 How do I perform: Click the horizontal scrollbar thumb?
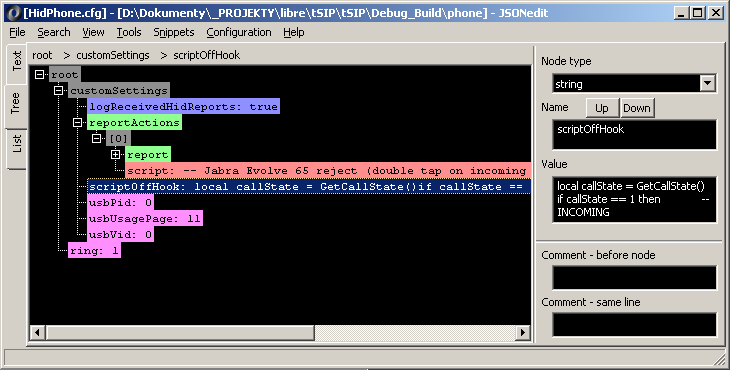(x=180, y=332)
